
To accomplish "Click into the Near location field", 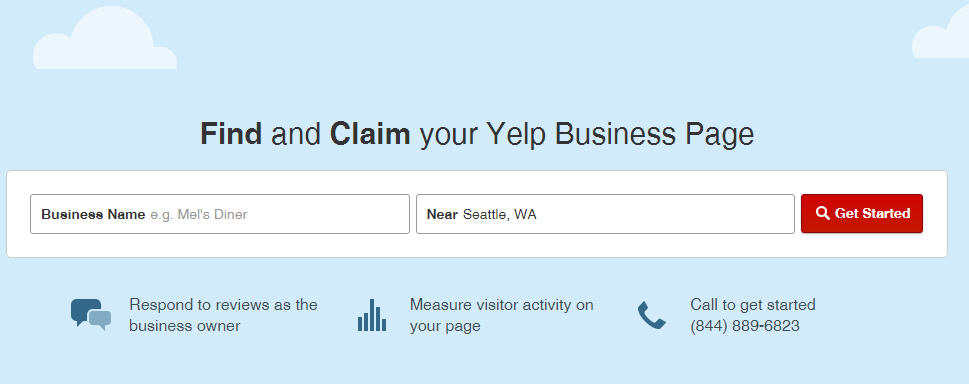I will [x=605, y=214].
